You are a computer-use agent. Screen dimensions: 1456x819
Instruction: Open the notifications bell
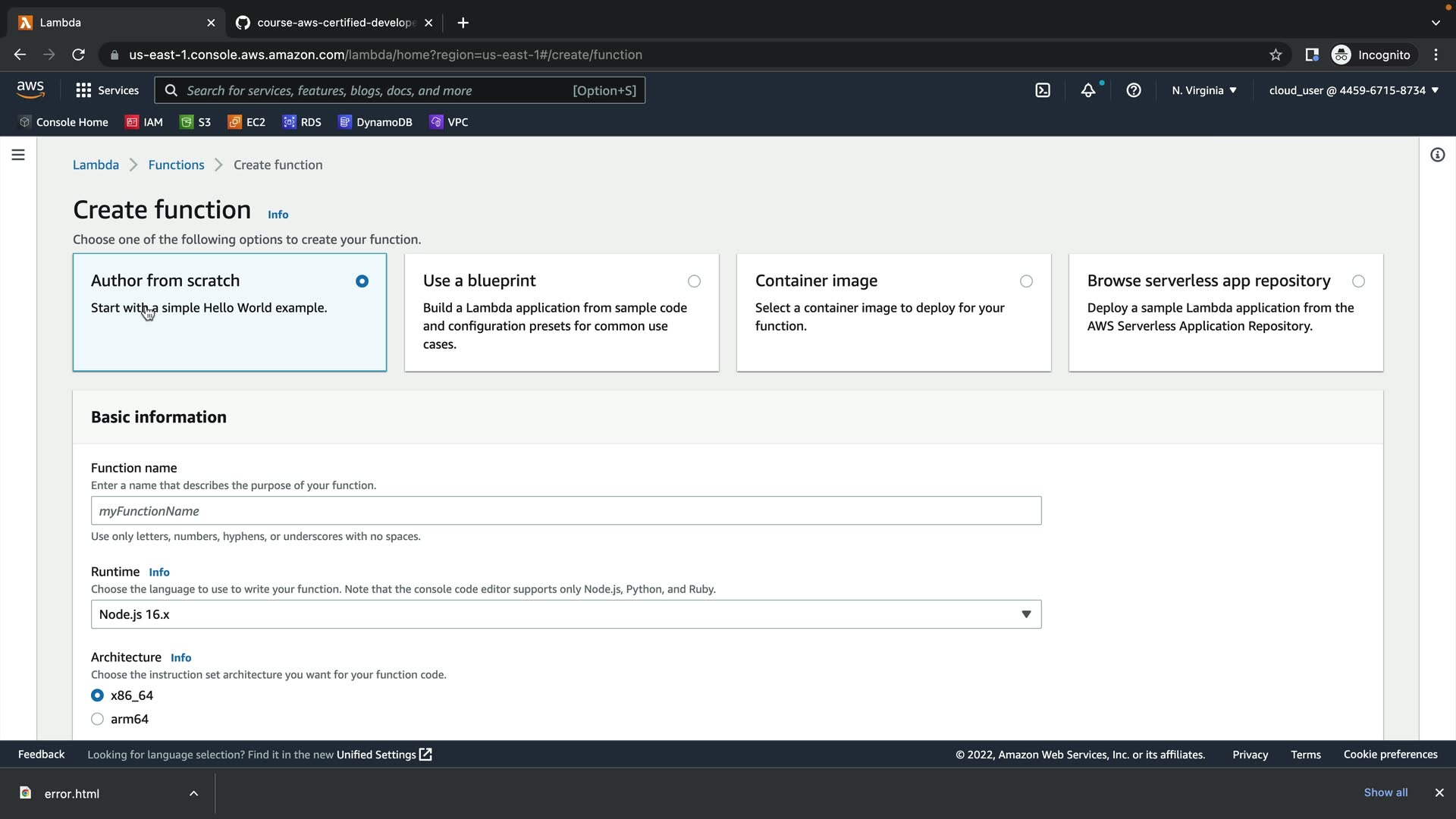coord(1088,90)
